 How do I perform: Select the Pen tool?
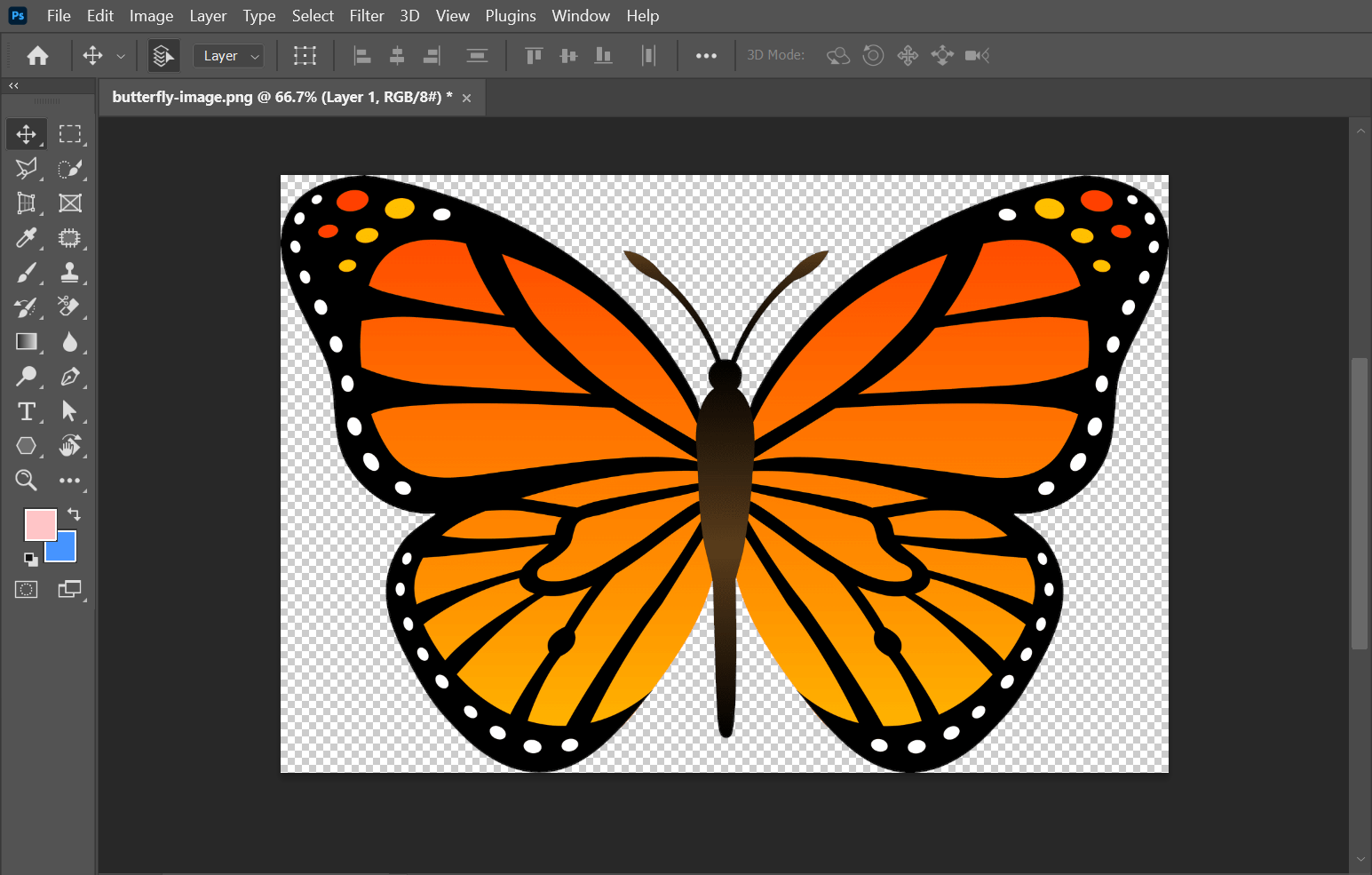point(70,377)
